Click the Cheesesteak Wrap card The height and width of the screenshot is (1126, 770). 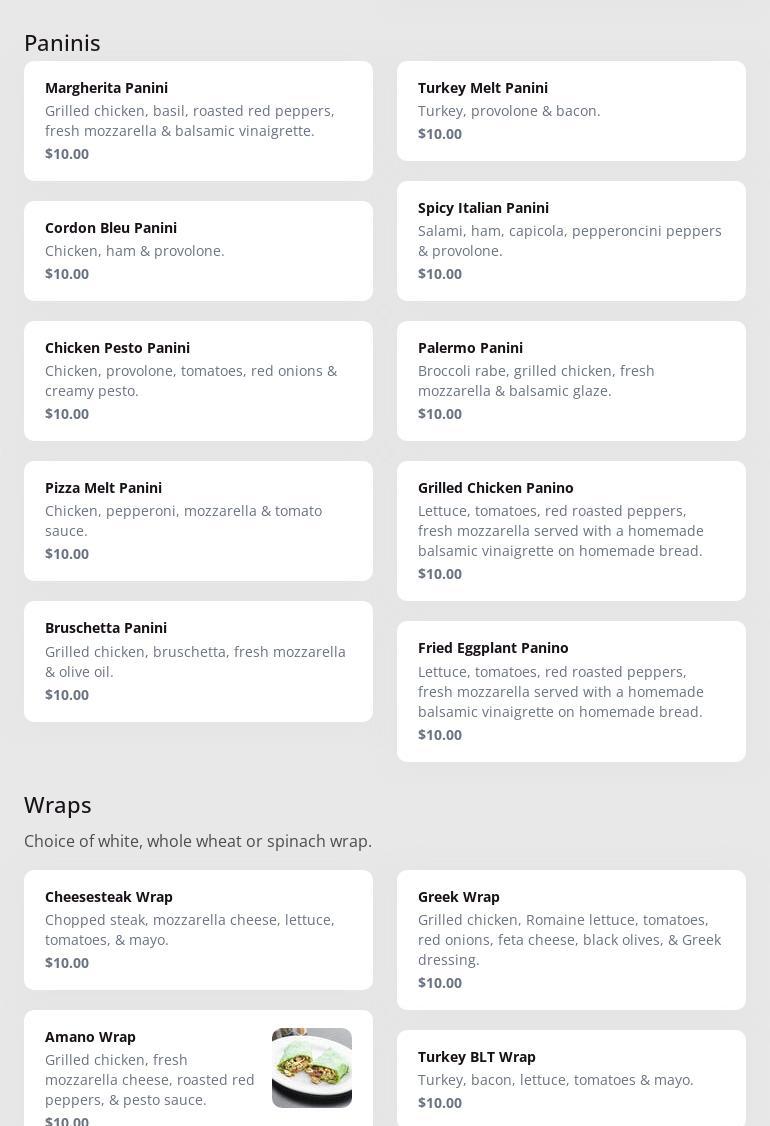(198, 929)
